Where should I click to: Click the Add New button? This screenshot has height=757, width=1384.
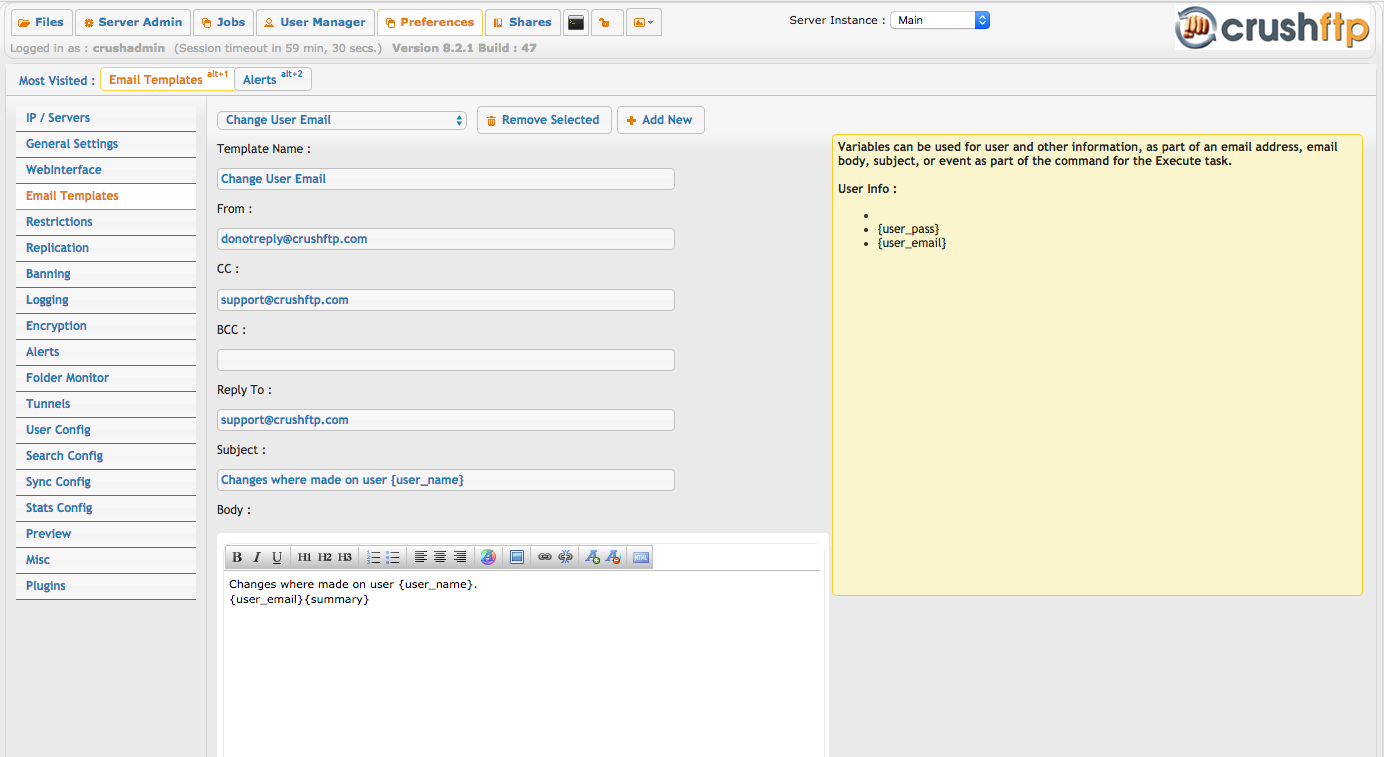tap(660, 120)
